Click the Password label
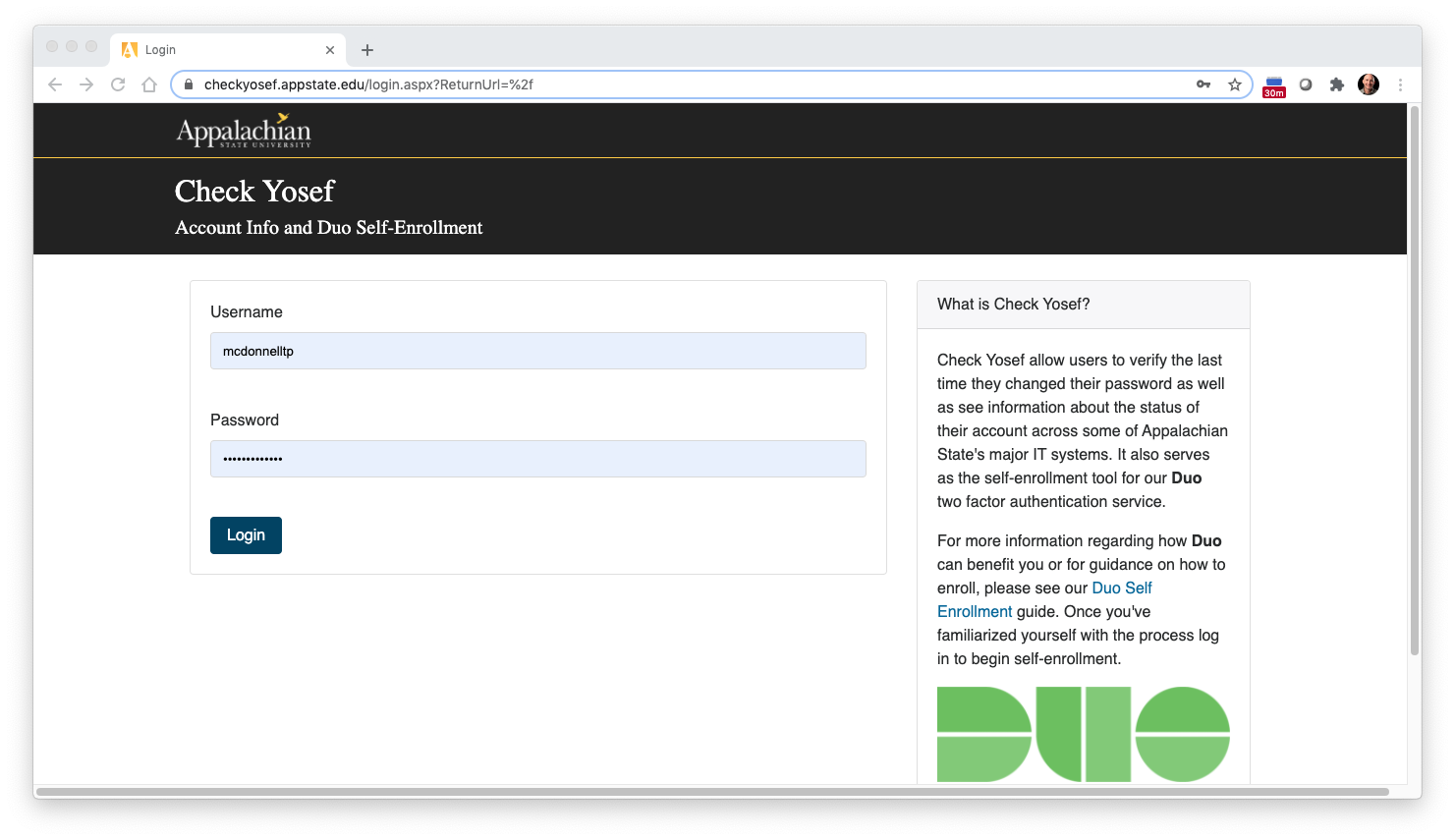1455x840 pixels. [245, 420]
